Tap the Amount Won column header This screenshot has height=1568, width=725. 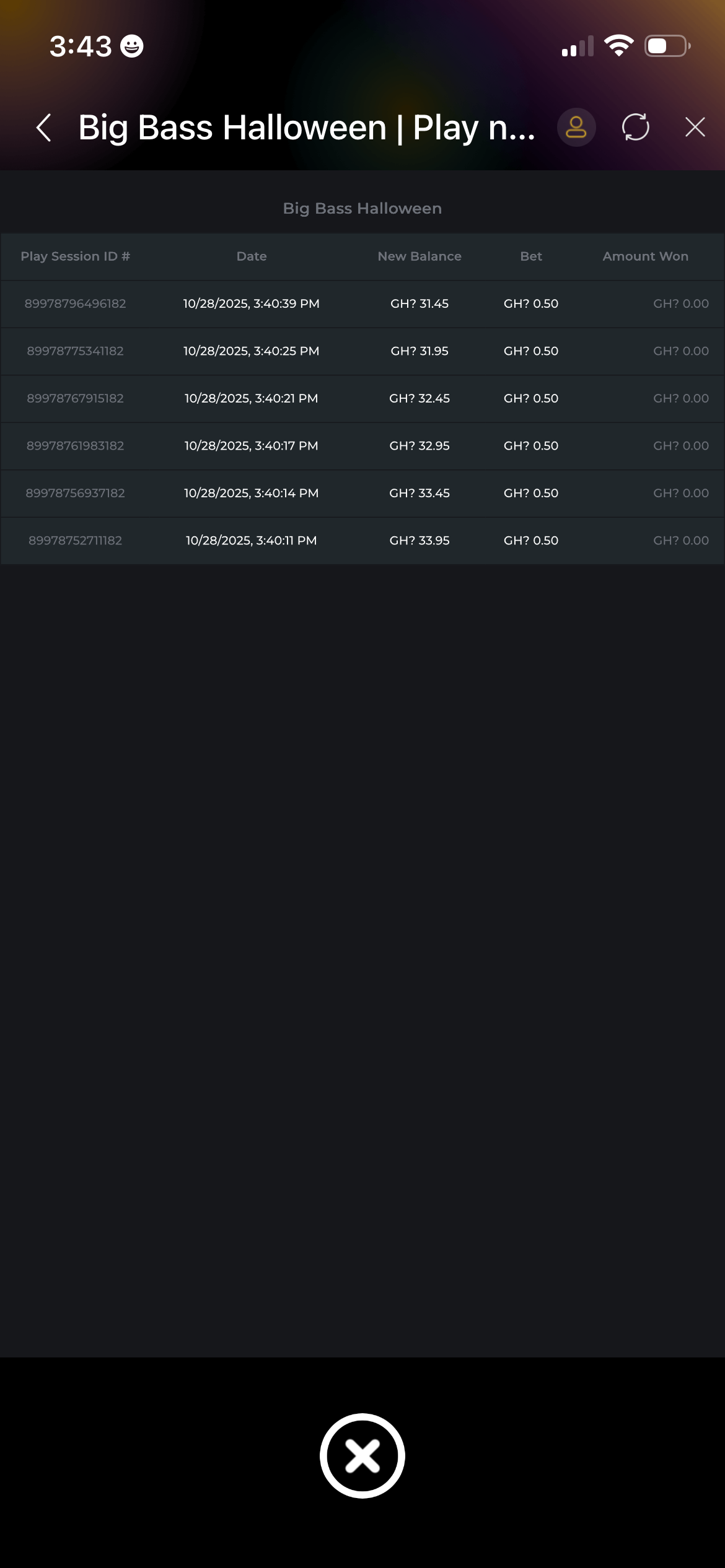[645, 256]
